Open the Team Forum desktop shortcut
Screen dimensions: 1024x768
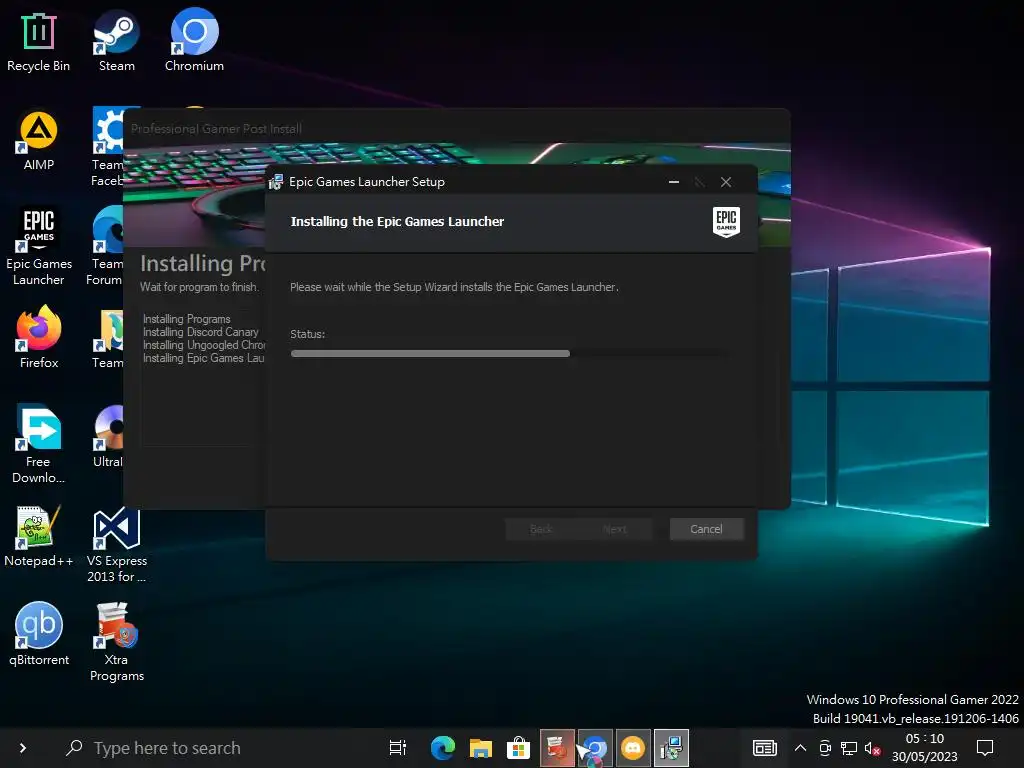coord(106,247)
